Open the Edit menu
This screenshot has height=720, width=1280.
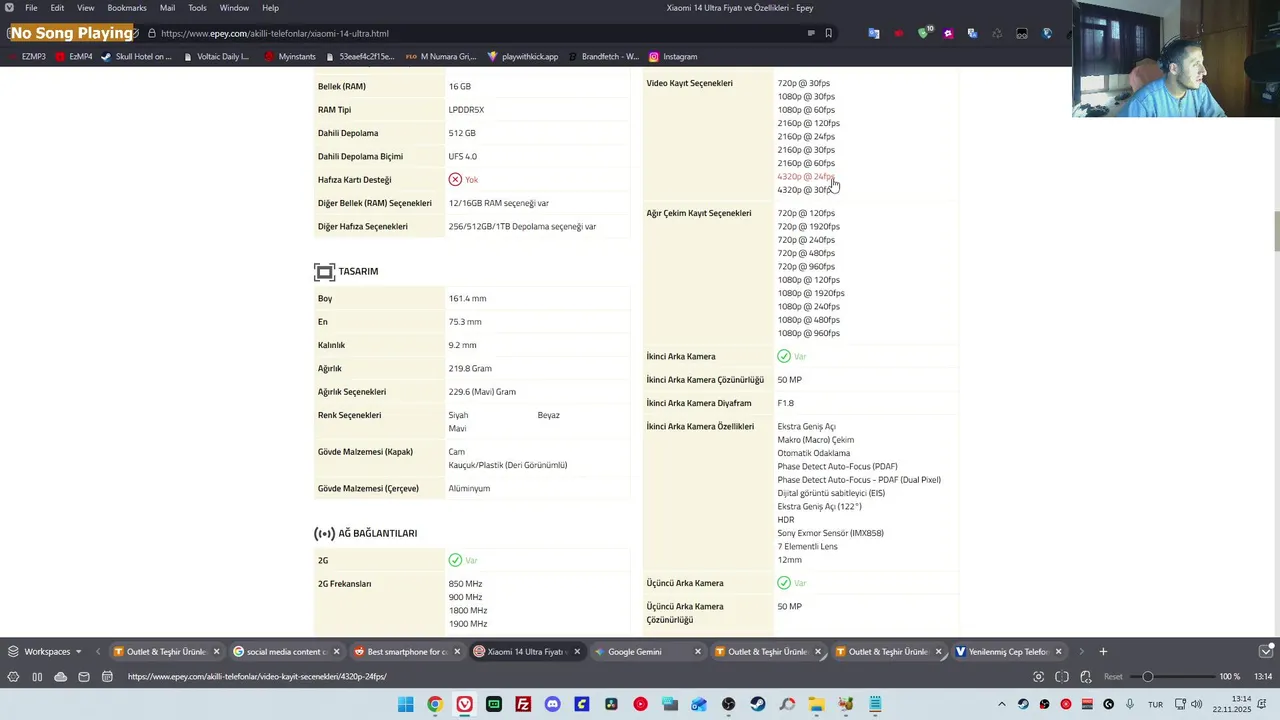pyautogui.click(x=57, y=8)
